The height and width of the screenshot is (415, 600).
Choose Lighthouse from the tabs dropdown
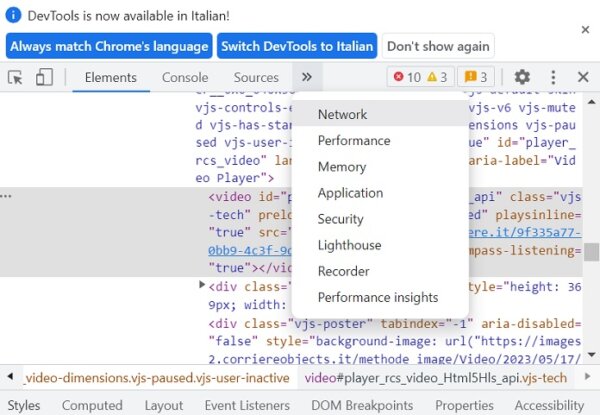[380, 245]
